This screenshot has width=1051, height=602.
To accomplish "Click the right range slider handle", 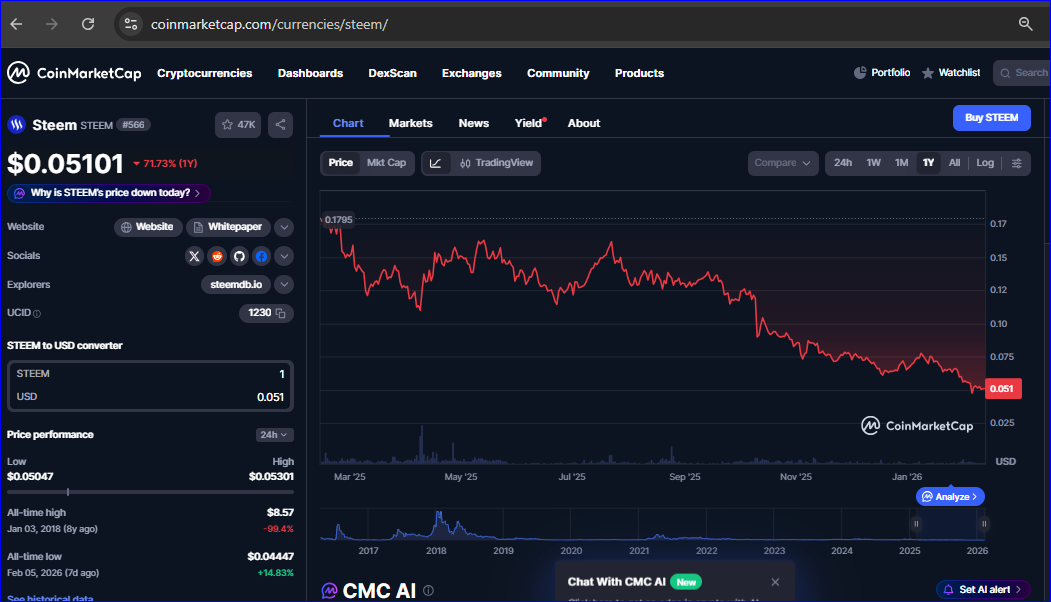I will click(984, 524).
